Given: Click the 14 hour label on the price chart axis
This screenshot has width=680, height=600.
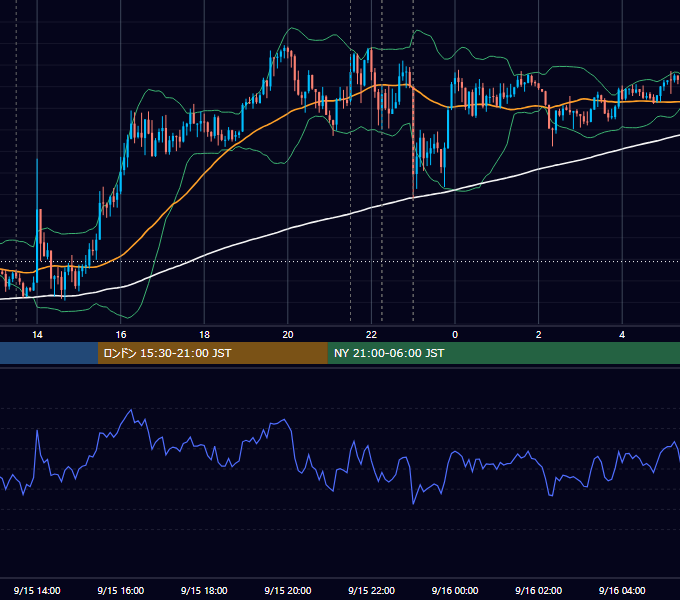Looking at the screenshot, I should [x=37, y=335].
